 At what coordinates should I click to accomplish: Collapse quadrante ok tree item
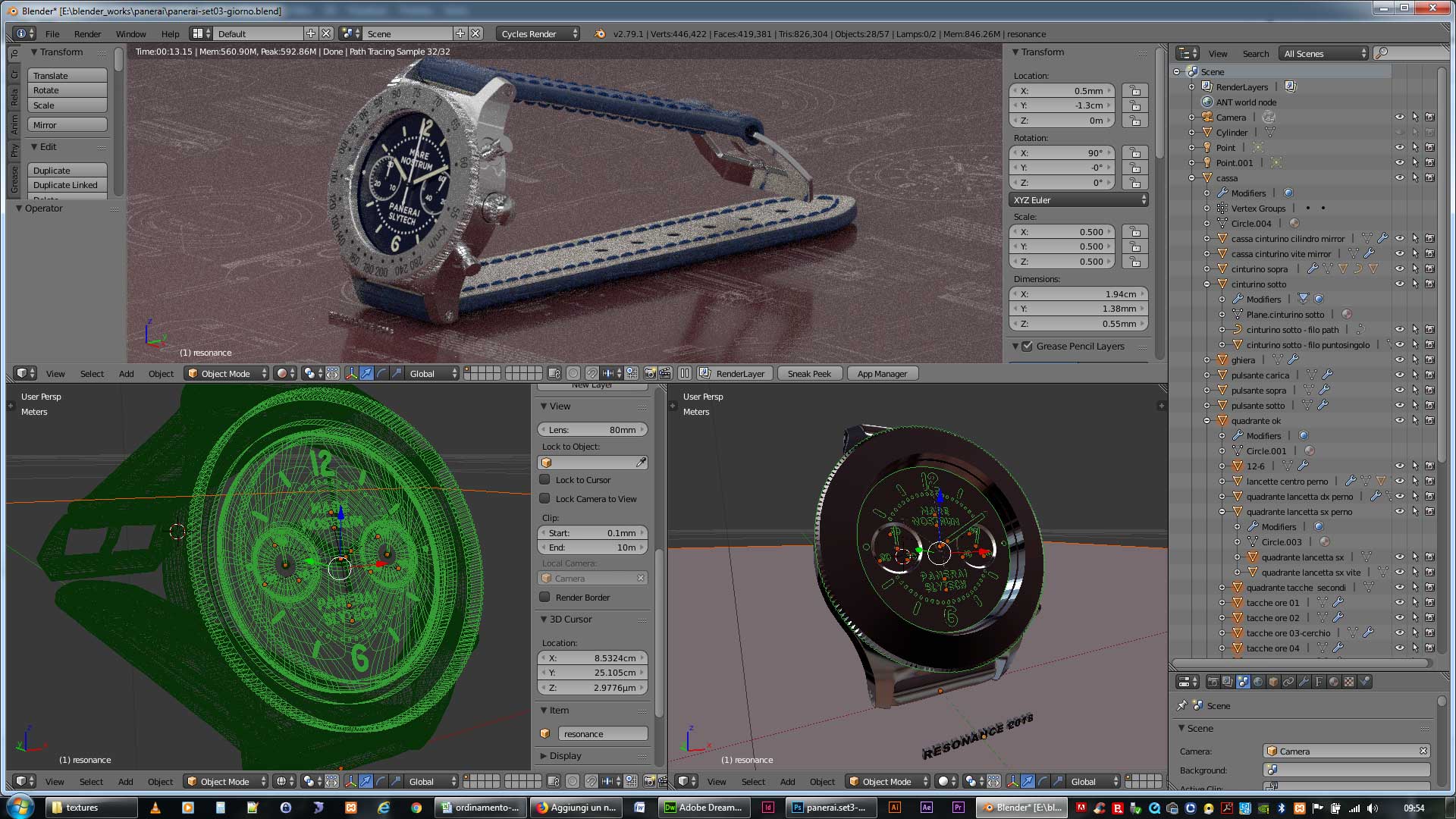(1207, 420)
